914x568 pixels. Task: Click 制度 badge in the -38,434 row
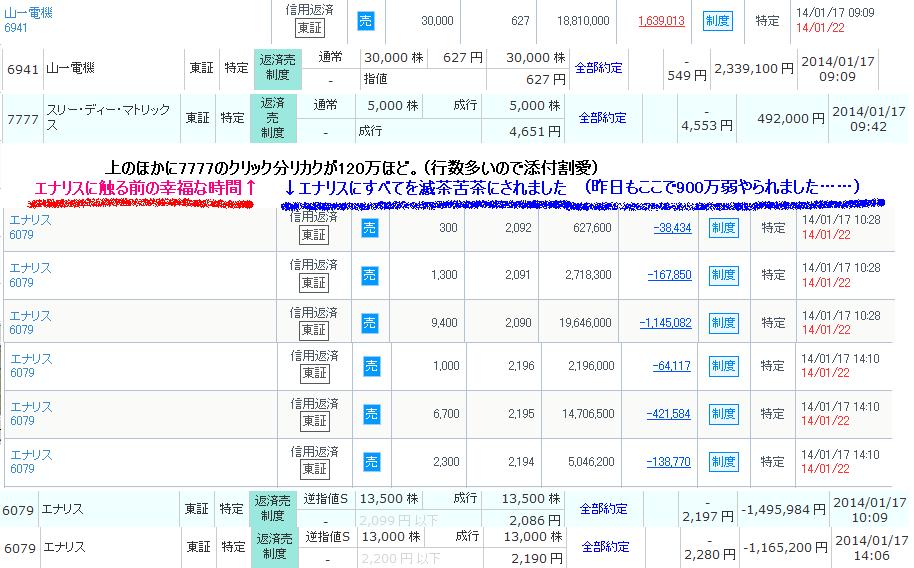[723, 228]
